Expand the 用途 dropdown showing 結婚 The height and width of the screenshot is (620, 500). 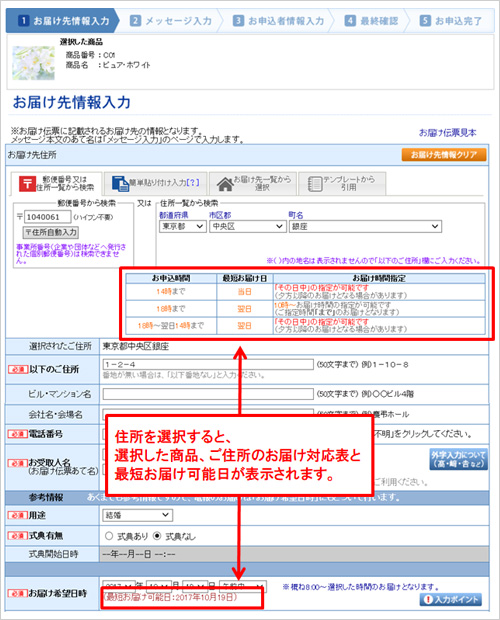click(138, 515)
